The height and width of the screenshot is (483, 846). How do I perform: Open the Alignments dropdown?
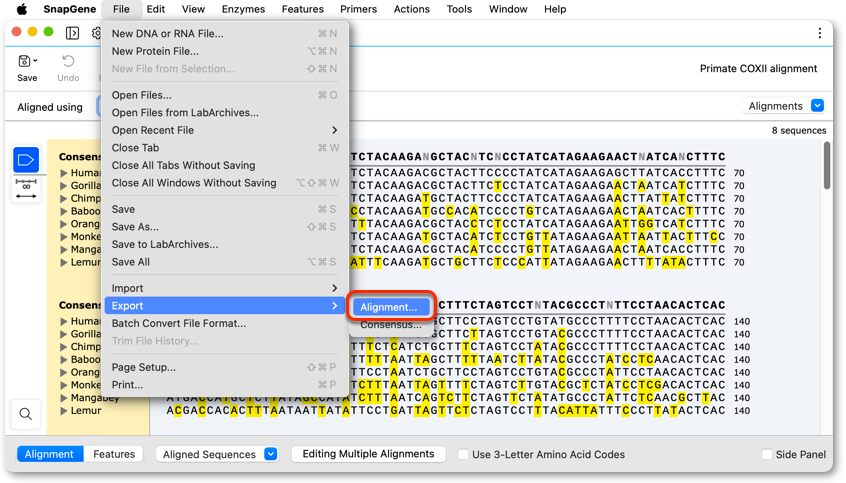[x=784, y=106]
